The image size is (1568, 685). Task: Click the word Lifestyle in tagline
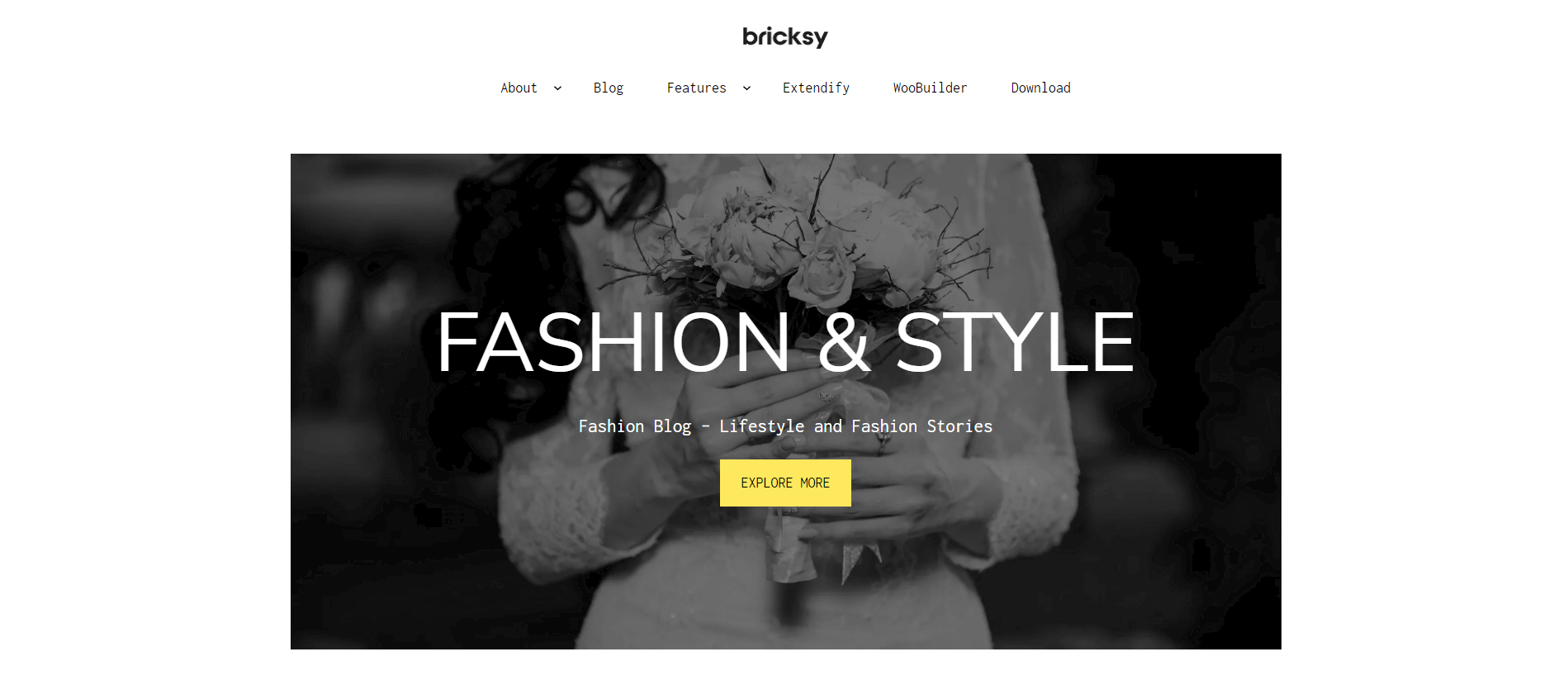761,426
